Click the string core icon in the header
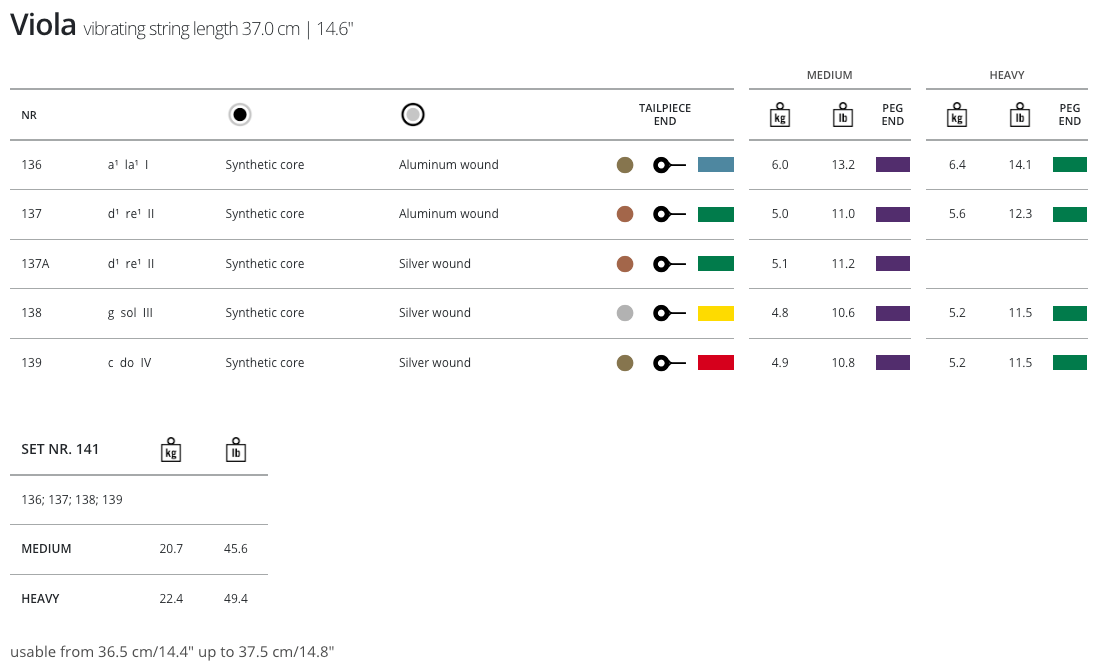The image size is (1094, 670). 239,115
